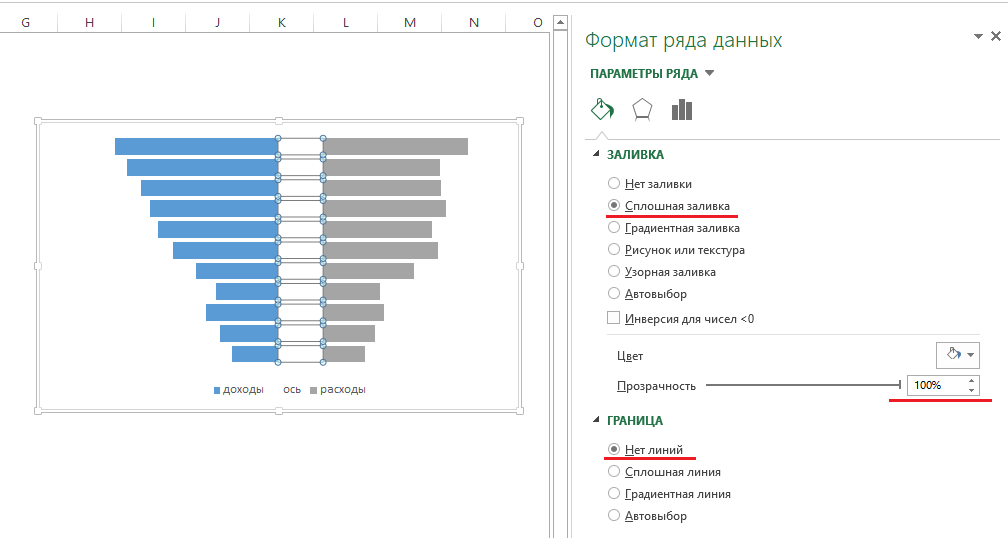The height and width of the screenshot is (538, 1008).
Task: Select the Нет заливки radio option
Action: click(x=614, y=184)
